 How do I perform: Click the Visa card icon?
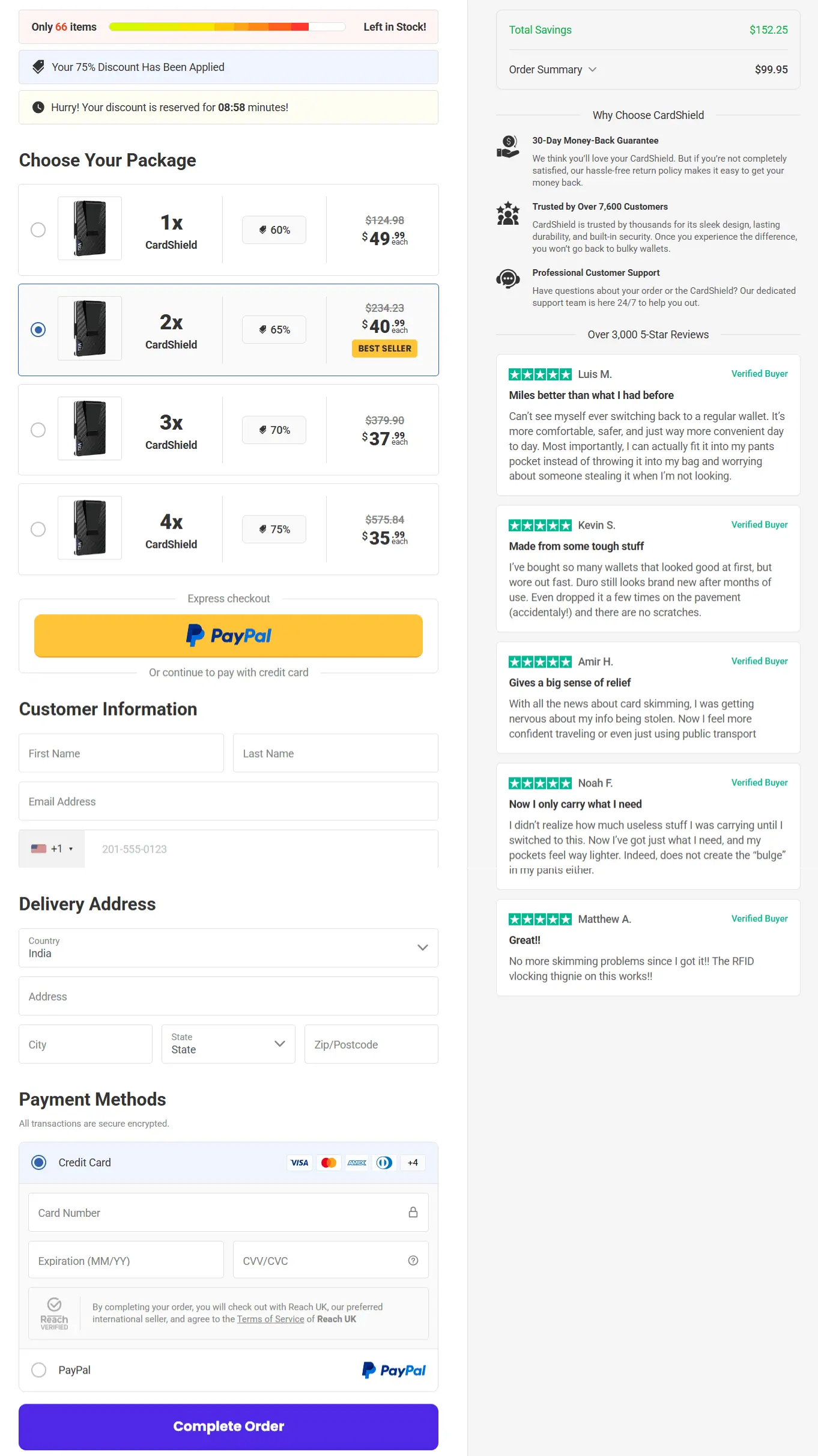[x=299, y=1162]
